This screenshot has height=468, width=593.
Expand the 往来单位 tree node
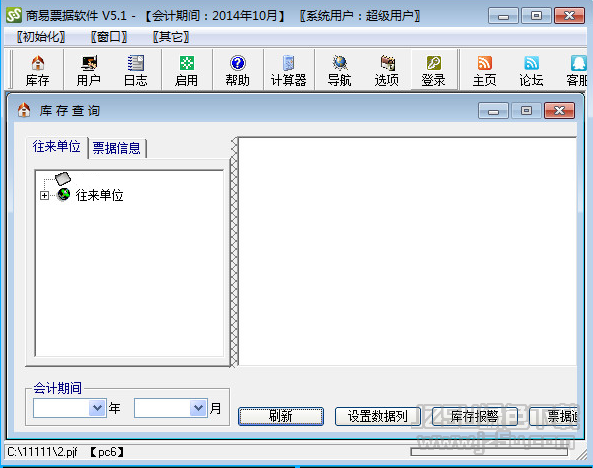click(x=44, y=195)
